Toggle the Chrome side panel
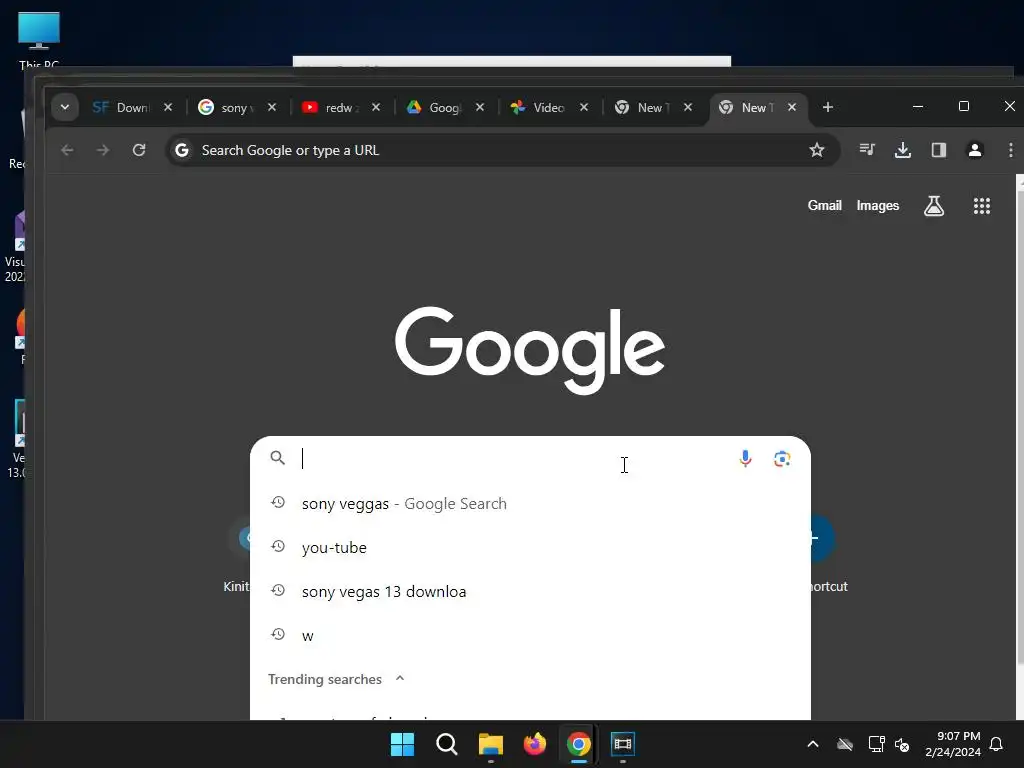Screen dimensions: 1024x768 click(938, 150)
